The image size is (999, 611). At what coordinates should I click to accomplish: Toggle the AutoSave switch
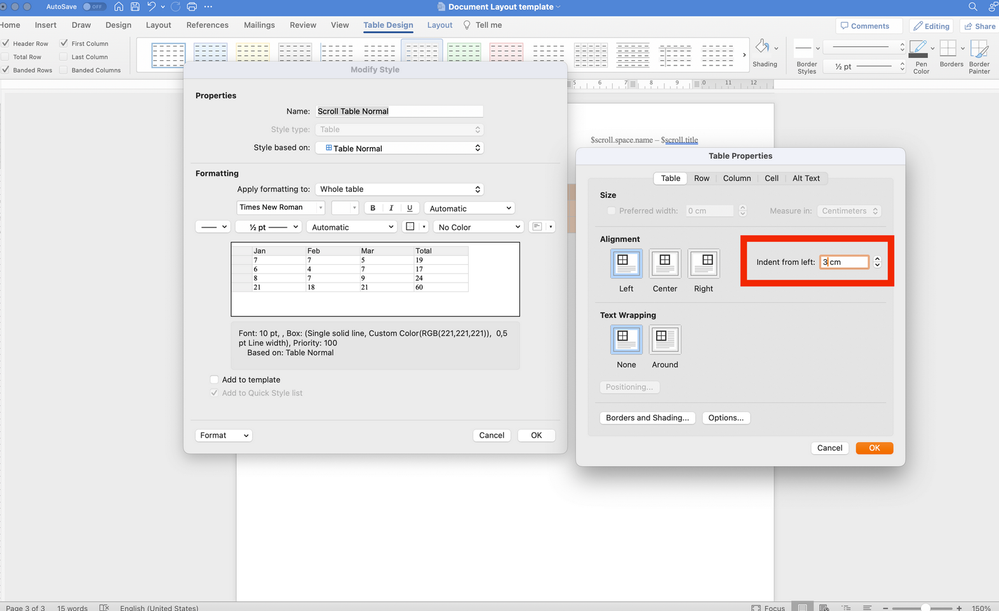point(94,6)
